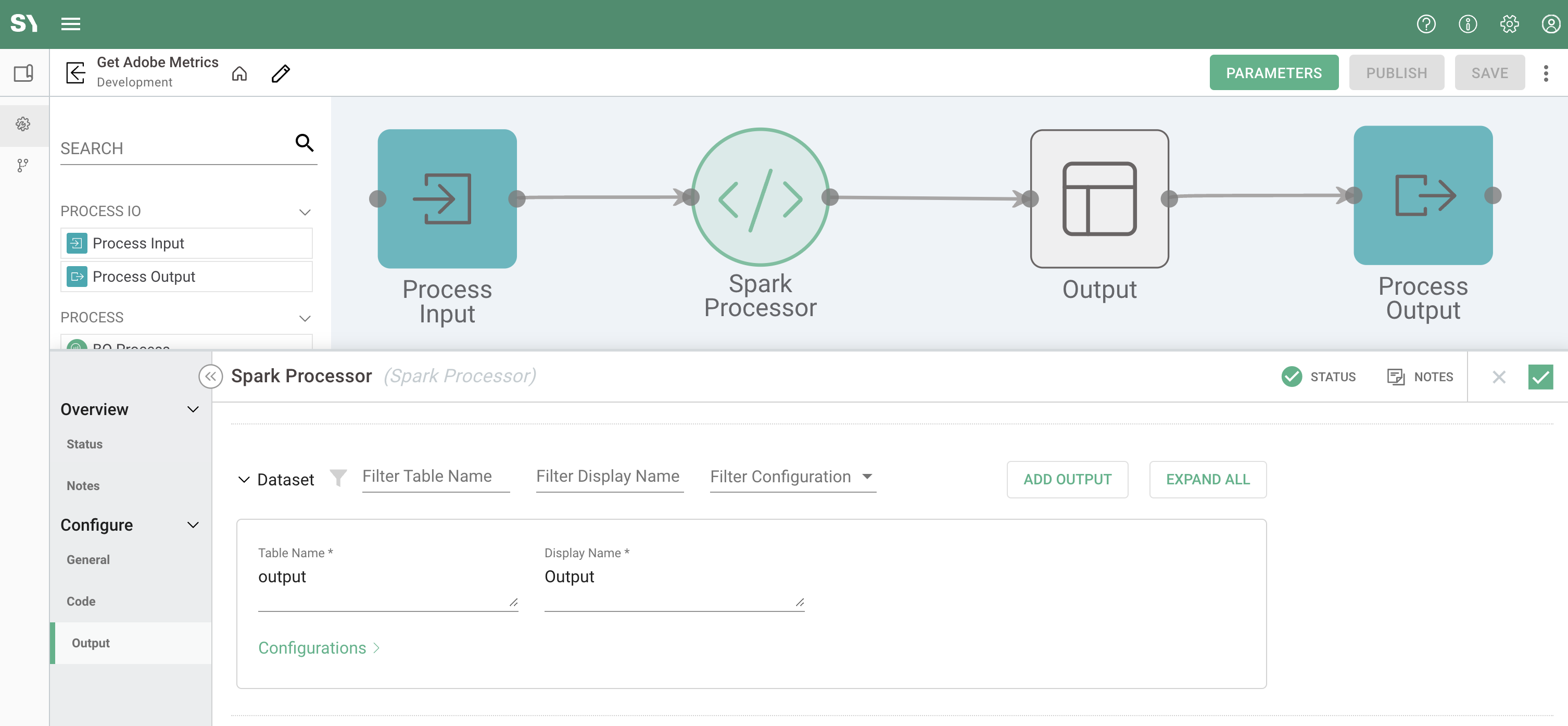Click the back arrow exit icon

pyautogui.click(x=75, y=73)
